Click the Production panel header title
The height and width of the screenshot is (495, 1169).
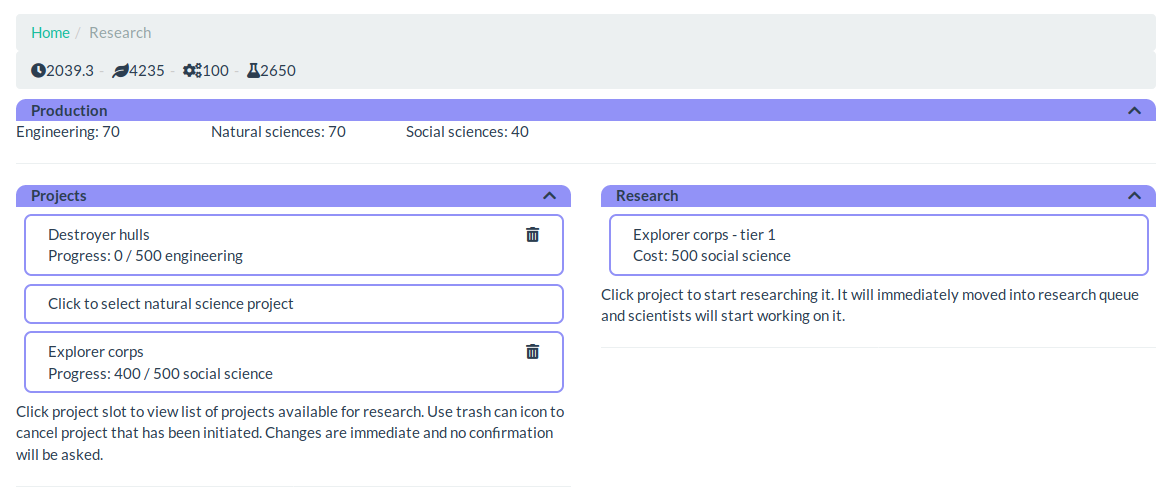point(69,110)
